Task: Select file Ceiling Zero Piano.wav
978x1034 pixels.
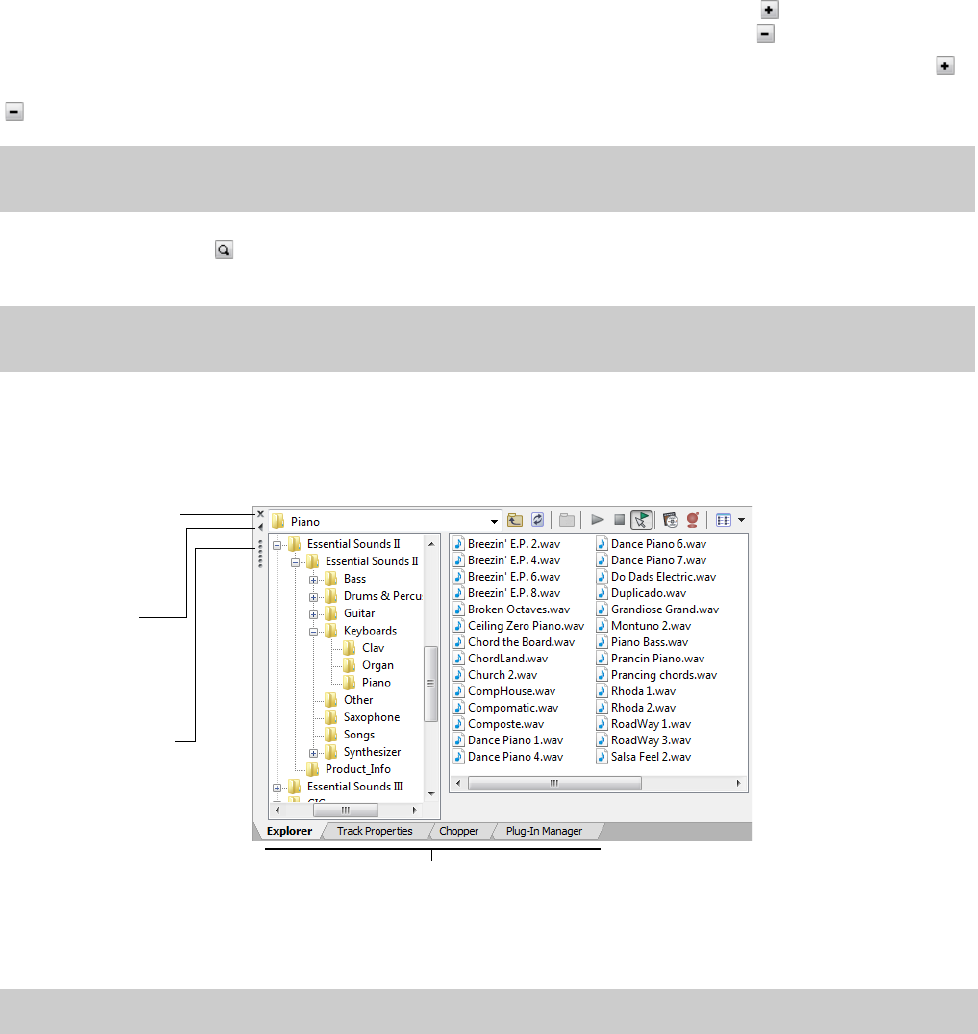Action: pyautogui.click(x=519, y=626)
